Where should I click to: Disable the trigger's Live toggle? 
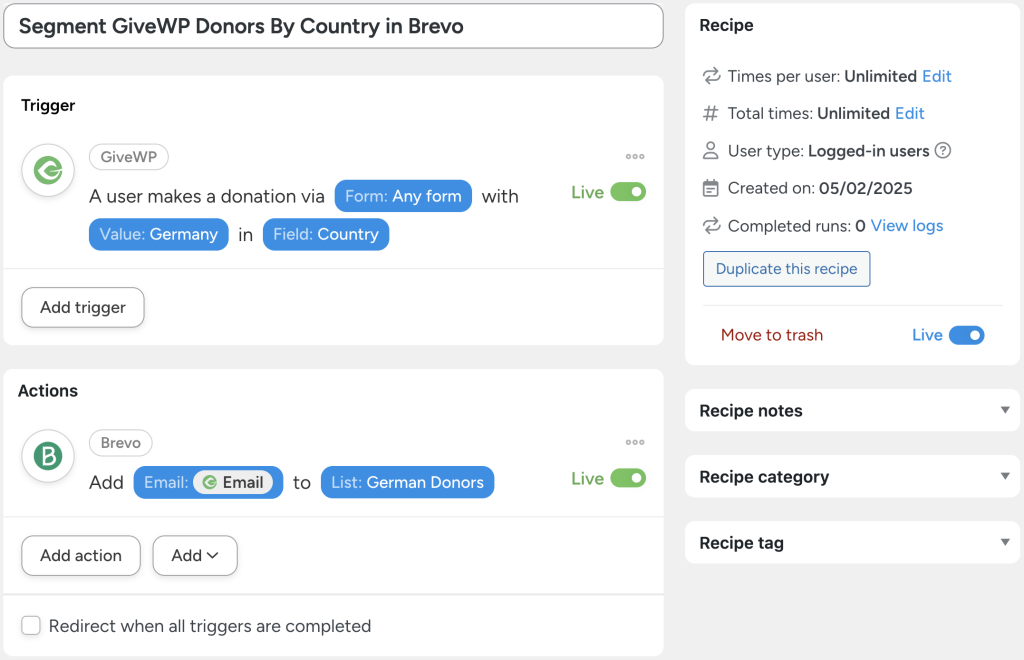click(630, 191)
